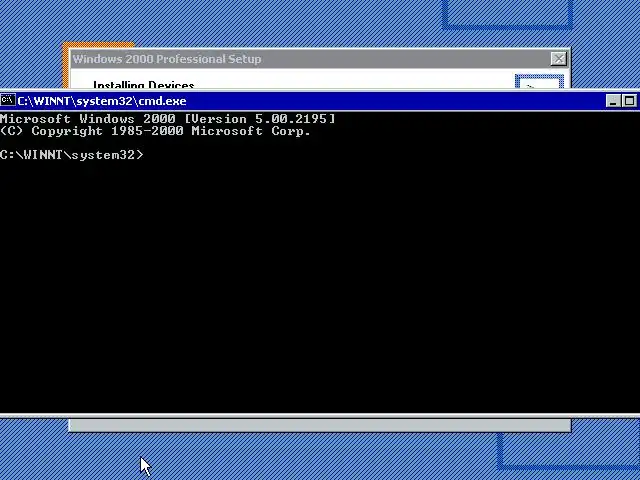Click the 'Installing Devices' heading in Setup

(144, 84)
